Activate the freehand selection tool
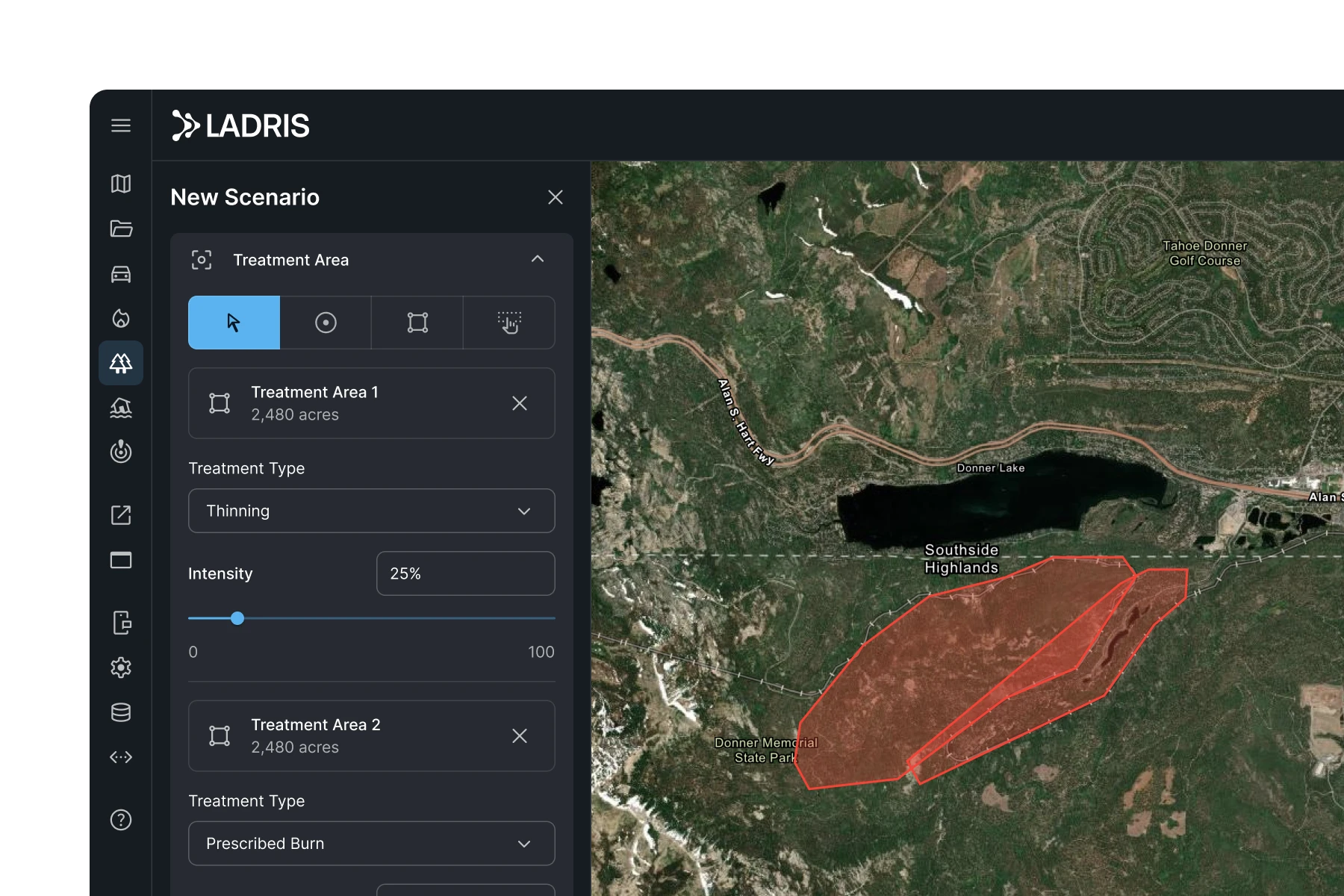The height and width of the screenshot is (896, 1344). click(x=508, y=322)
